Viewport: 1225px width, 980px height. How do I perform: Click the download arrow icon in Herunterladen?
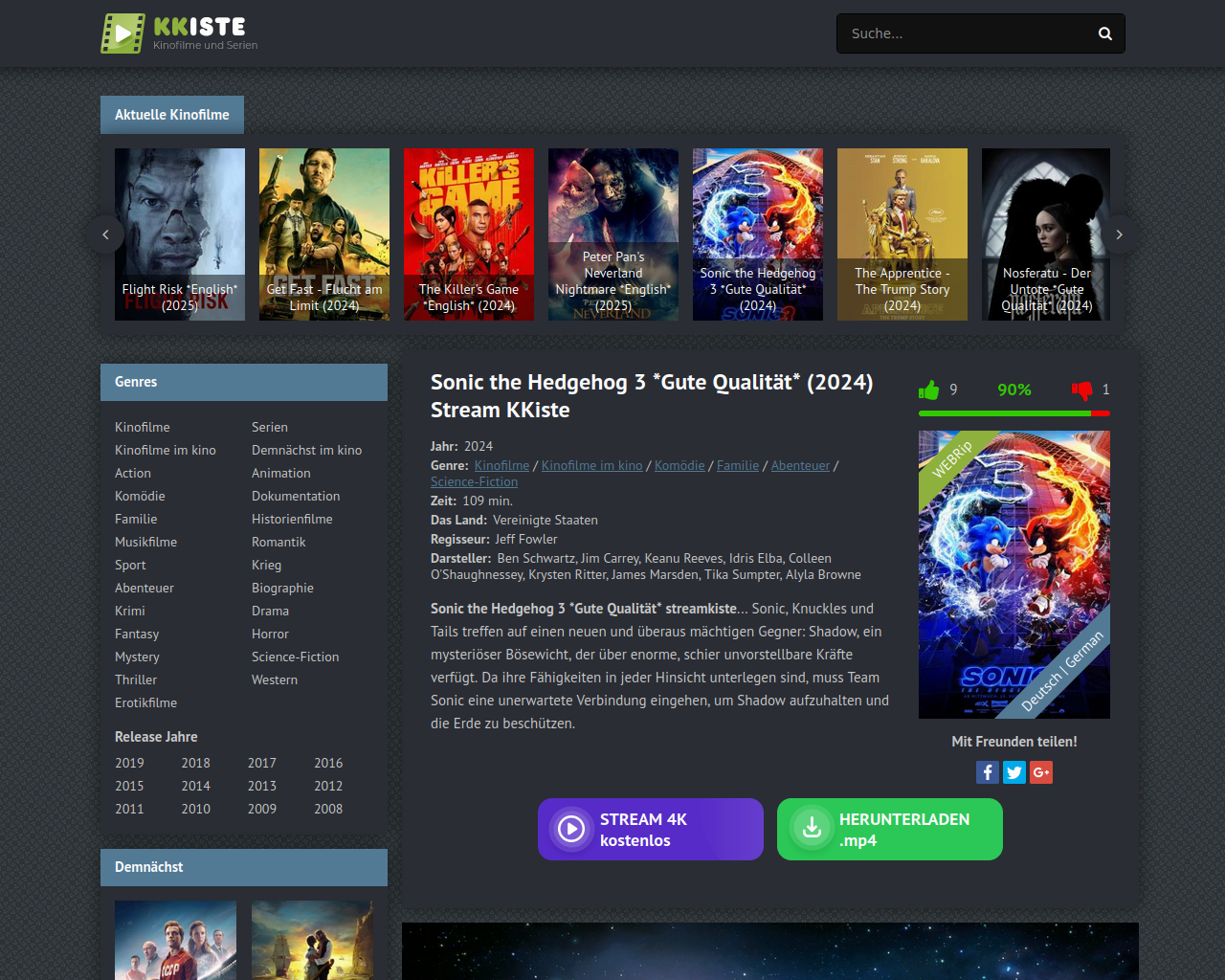tap(812, 829)
